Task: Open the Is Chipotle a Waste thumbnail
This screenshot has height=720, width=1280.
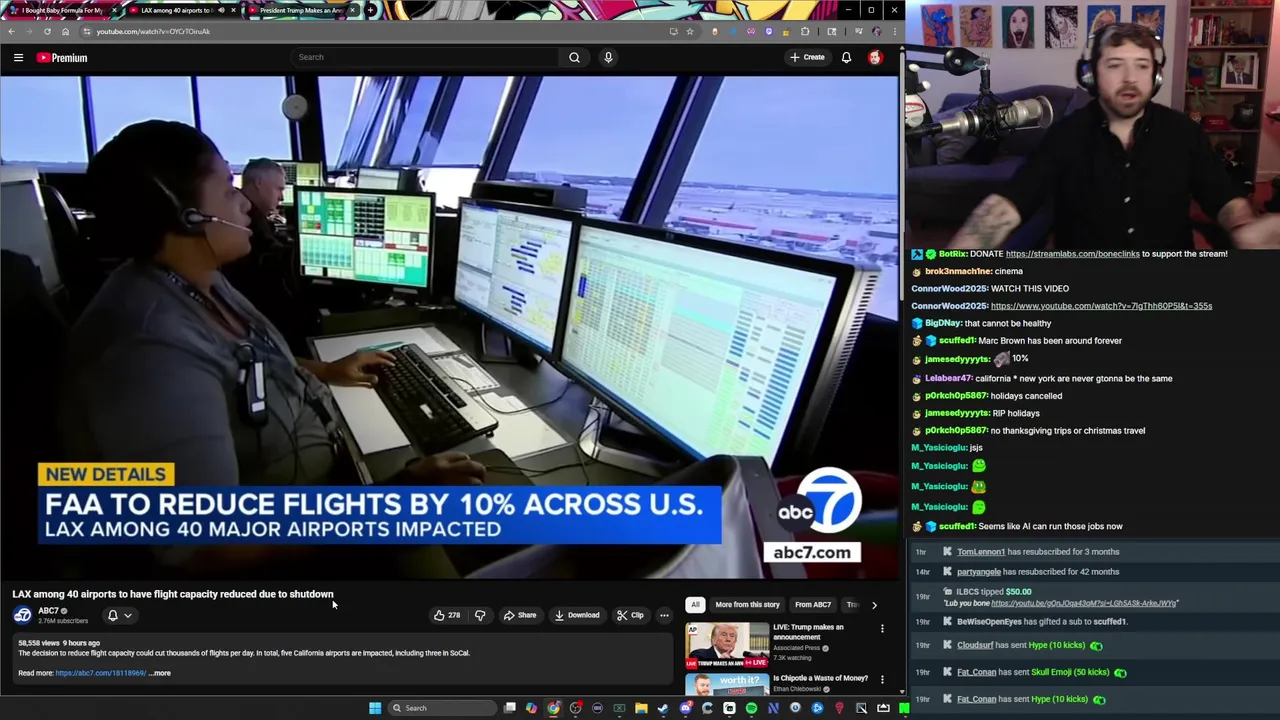Action: click(x=727, y=686)
